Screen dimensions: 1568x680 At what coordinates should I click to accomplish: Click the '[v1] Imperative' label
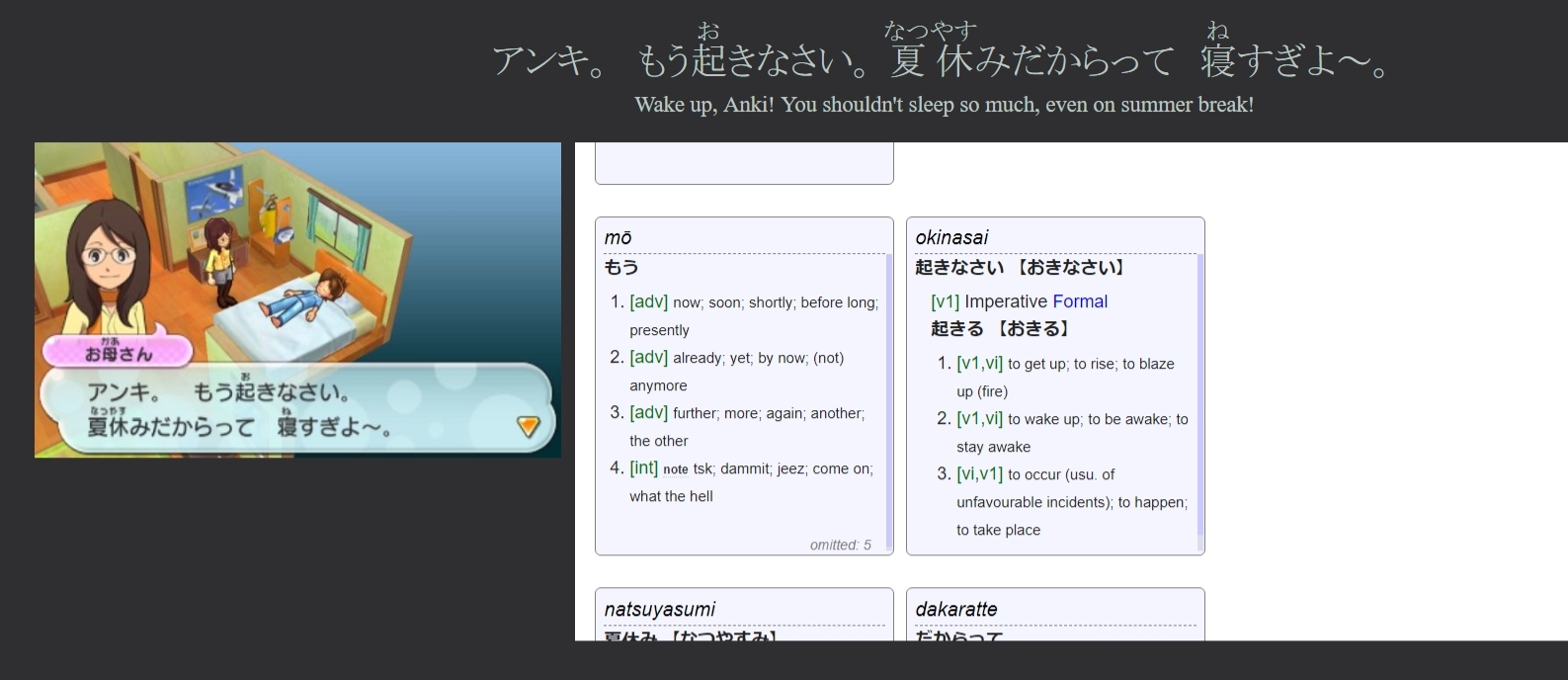click(x=989, y=301)
